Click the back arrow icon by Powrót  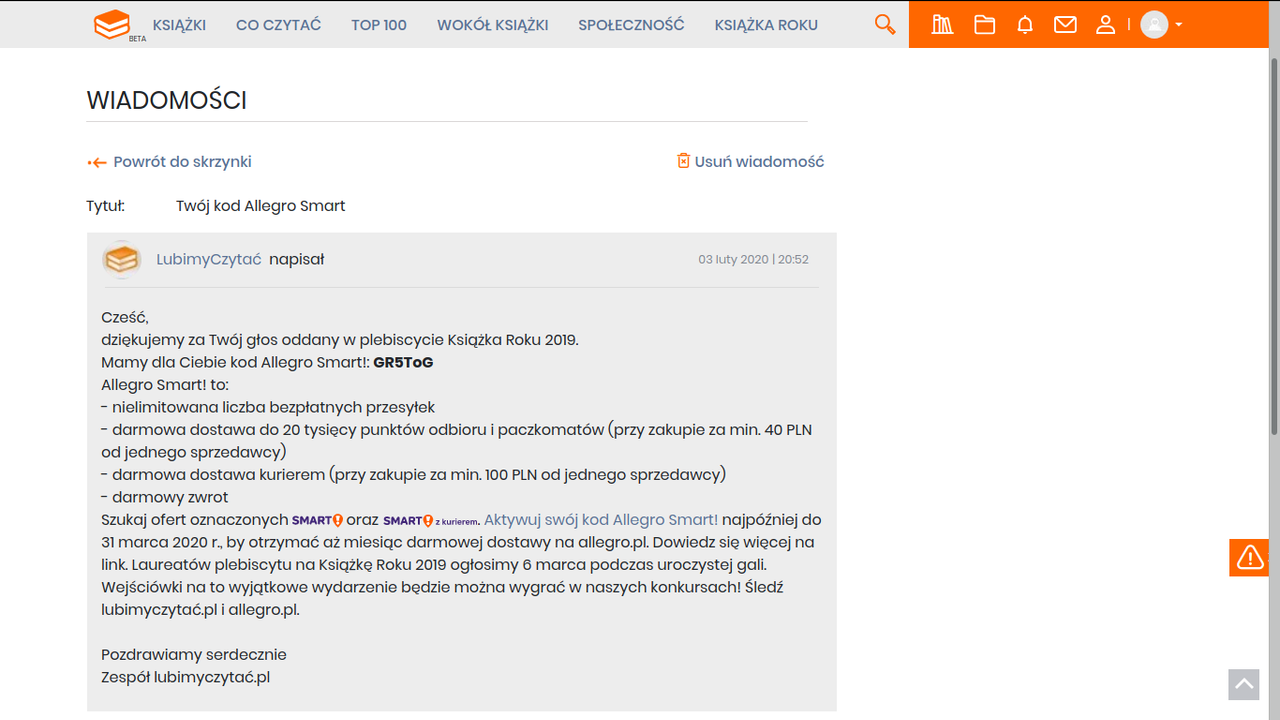tap(97, 162)
